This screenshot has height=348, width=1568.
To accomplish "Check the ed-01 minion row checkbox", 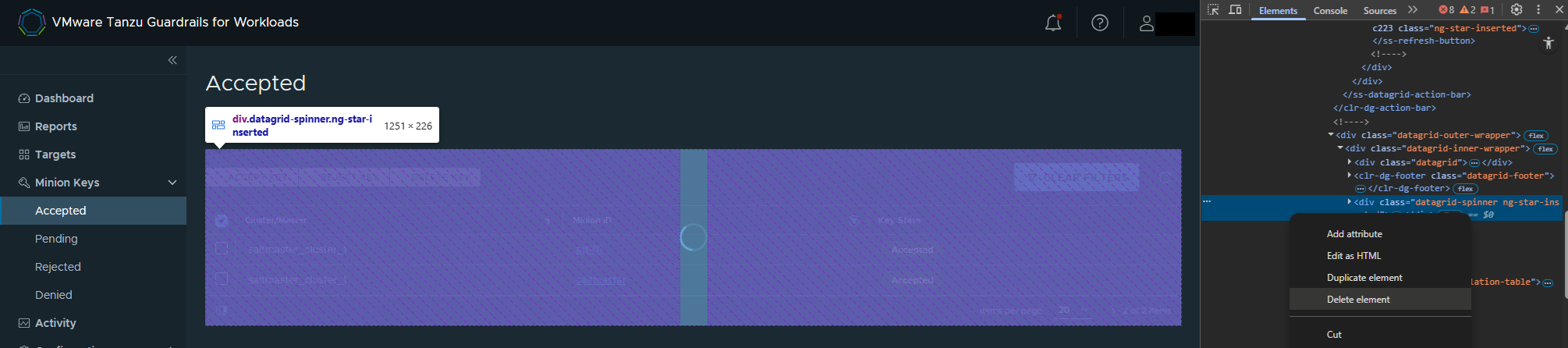I will coord(222,248).
